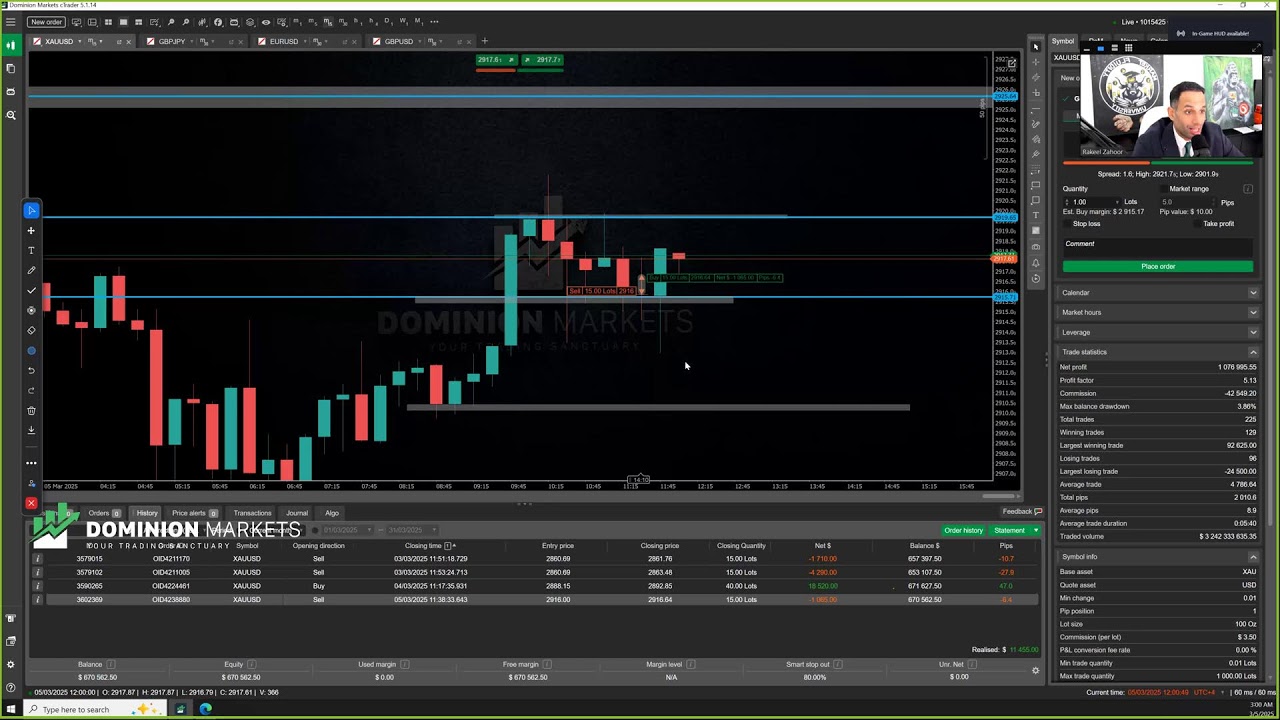Click the red close cross button
Screen dimensions: 1280x720
[x=31, y=503]
